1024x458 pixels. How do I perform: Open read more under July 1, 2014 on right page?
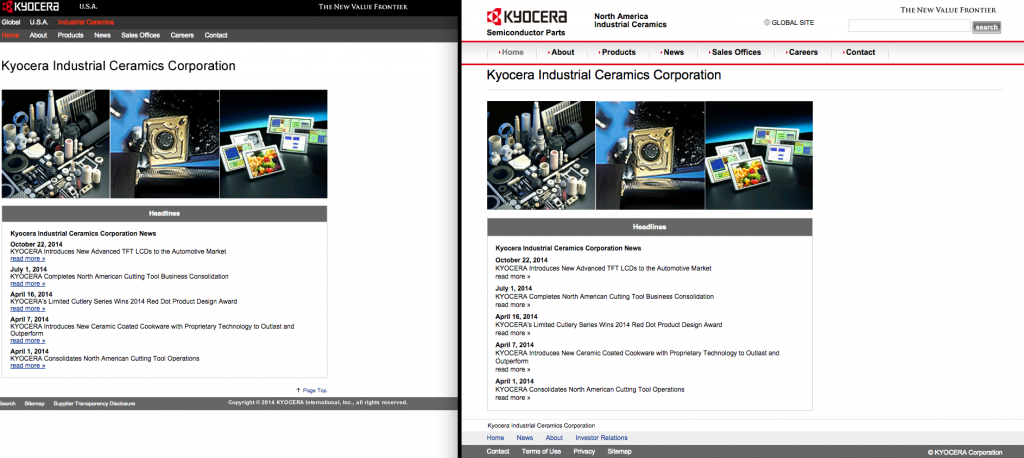pyautogui.click(x=513, y=304)
